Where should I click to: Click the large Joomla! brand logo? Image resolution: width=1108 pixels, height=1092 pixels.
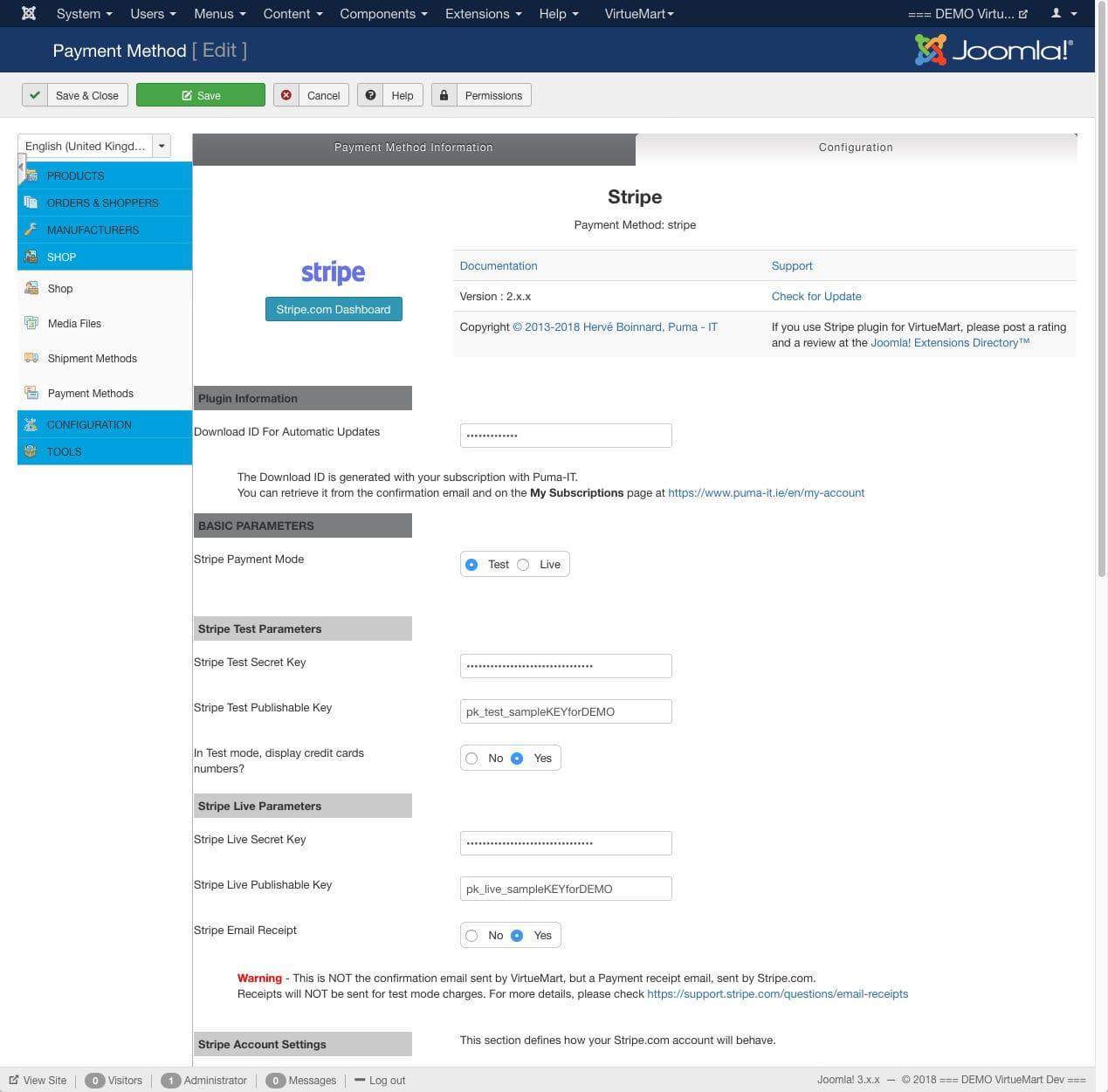click(993, 50)
